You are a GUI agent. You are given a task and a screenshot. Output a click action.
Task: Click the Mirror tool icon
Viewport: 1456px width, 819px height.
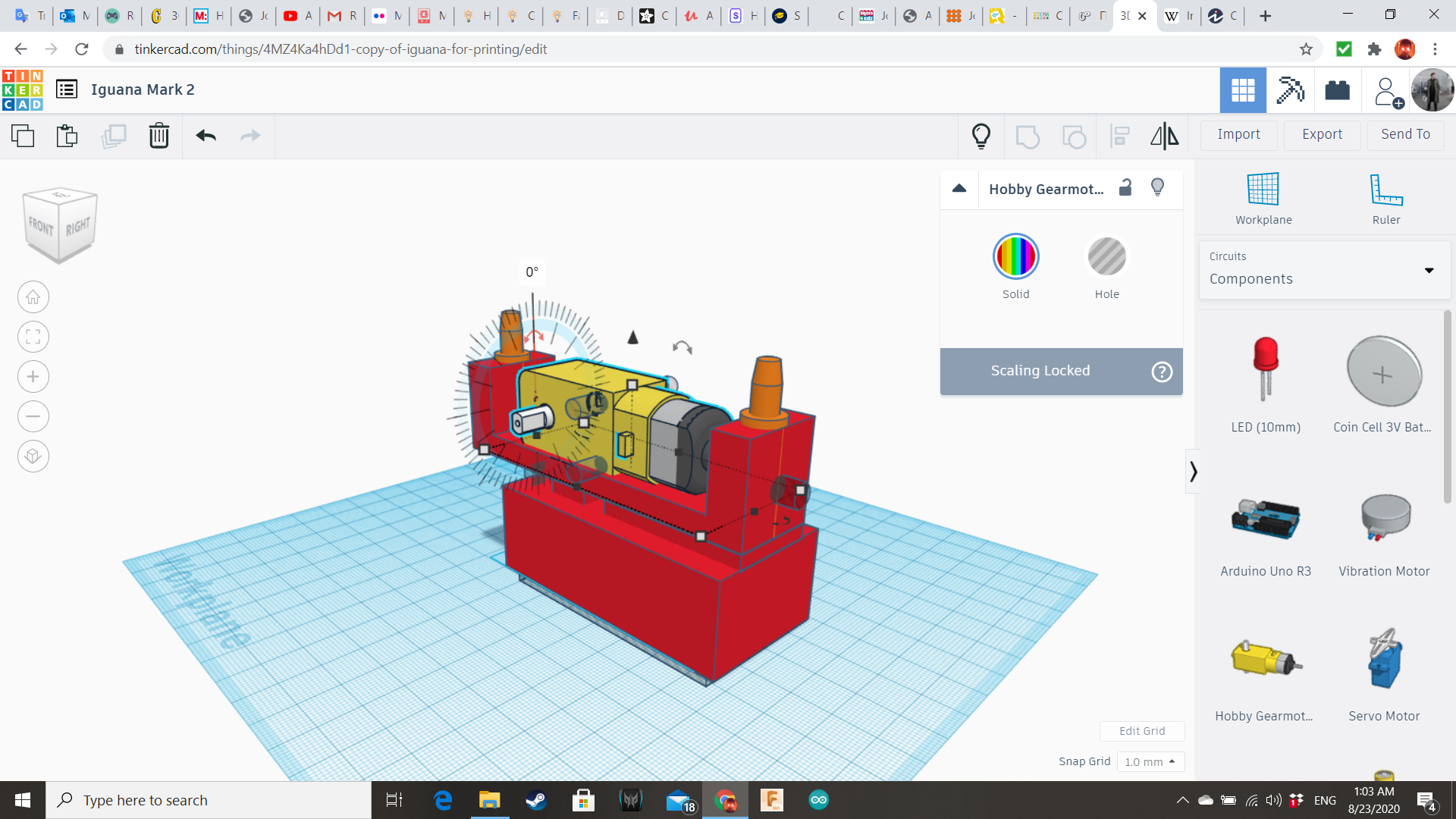coord(1164,136)
